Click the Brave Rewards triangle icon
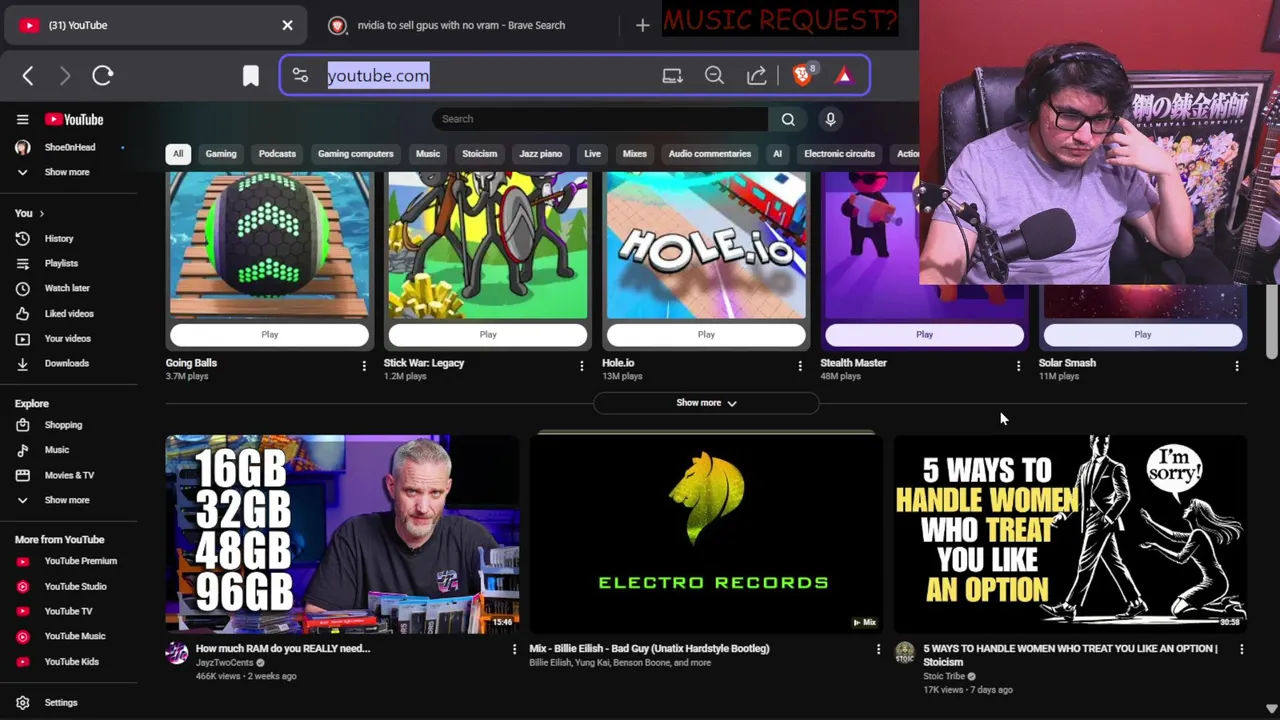This screenshot has height=720, width=1280. click(x=844, y=75)
